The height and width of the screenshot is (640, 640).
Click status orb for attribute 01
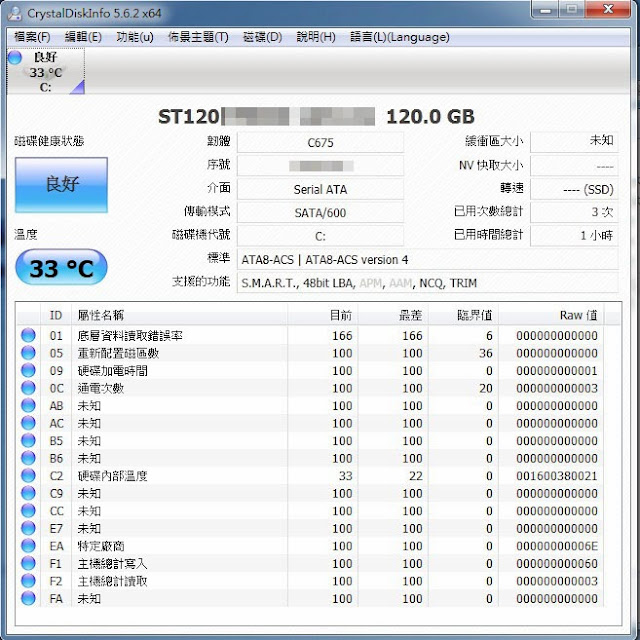(28, 335)
